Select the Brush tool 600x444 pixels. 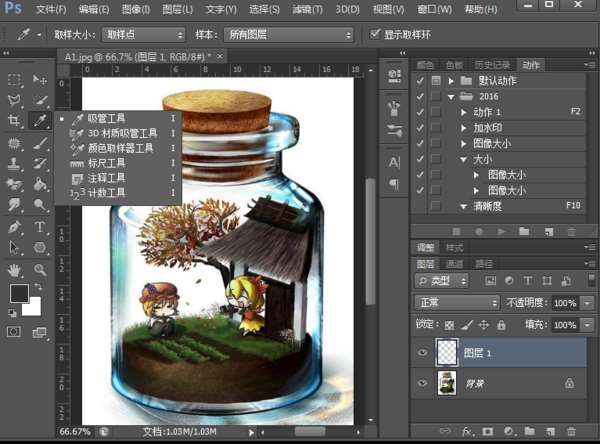[x=40, y=144]
